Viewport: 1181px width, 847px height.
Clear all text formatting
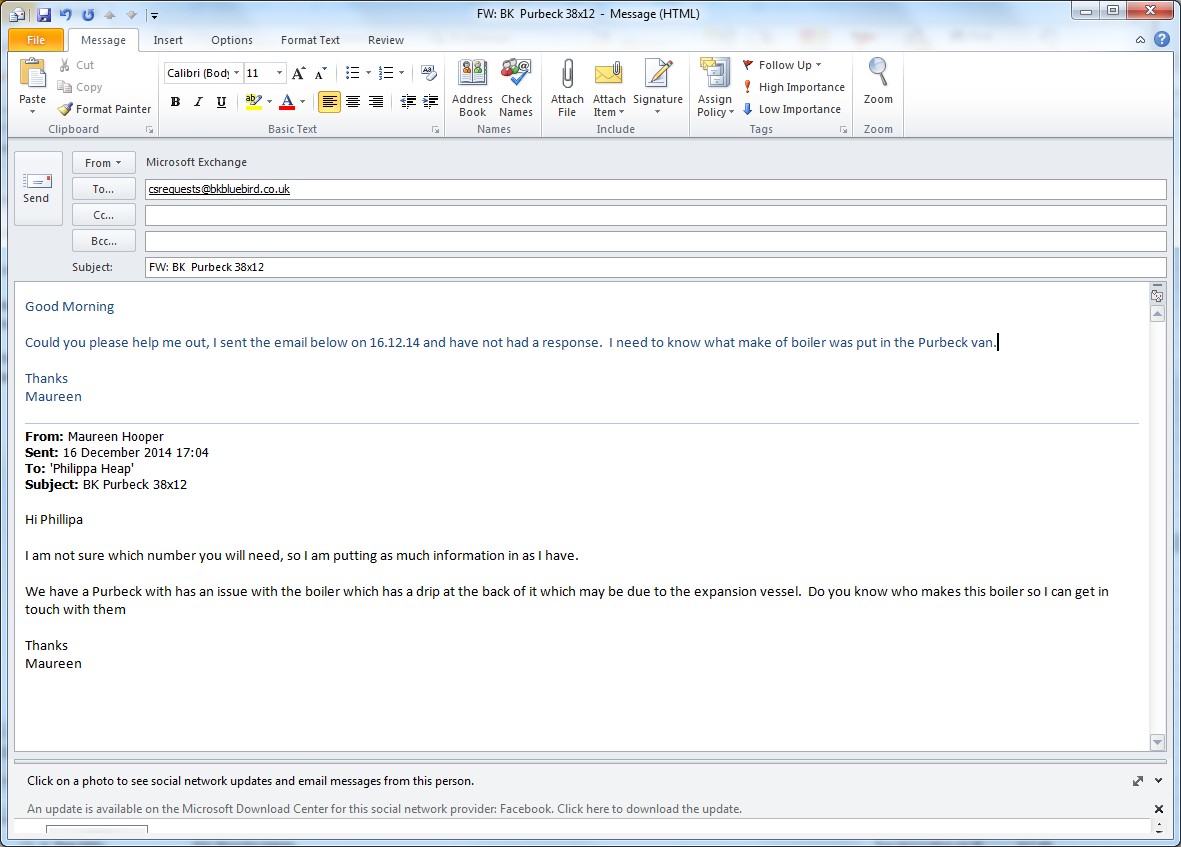coord(429,73)
